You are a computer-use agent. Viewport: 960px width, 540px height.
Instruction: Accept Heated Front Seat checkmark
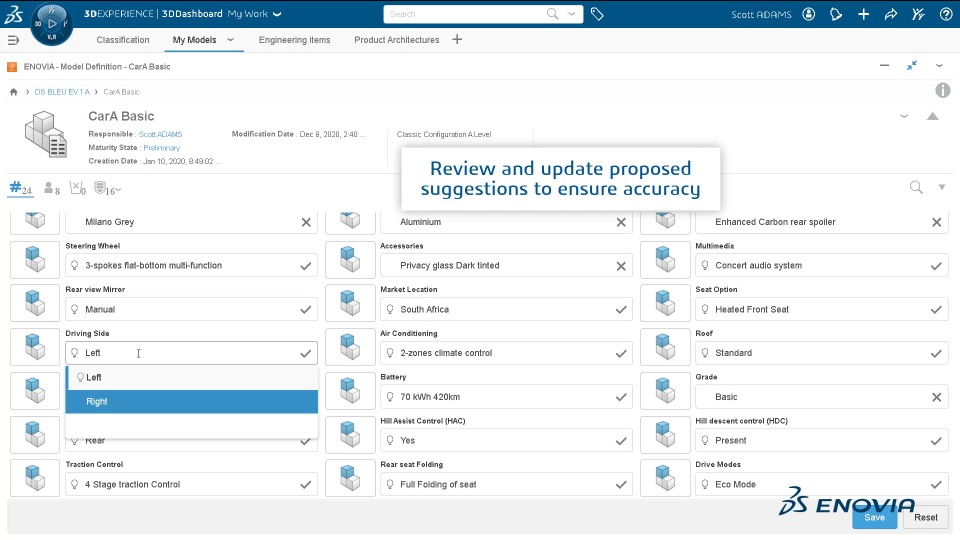[x=936, y=310]
